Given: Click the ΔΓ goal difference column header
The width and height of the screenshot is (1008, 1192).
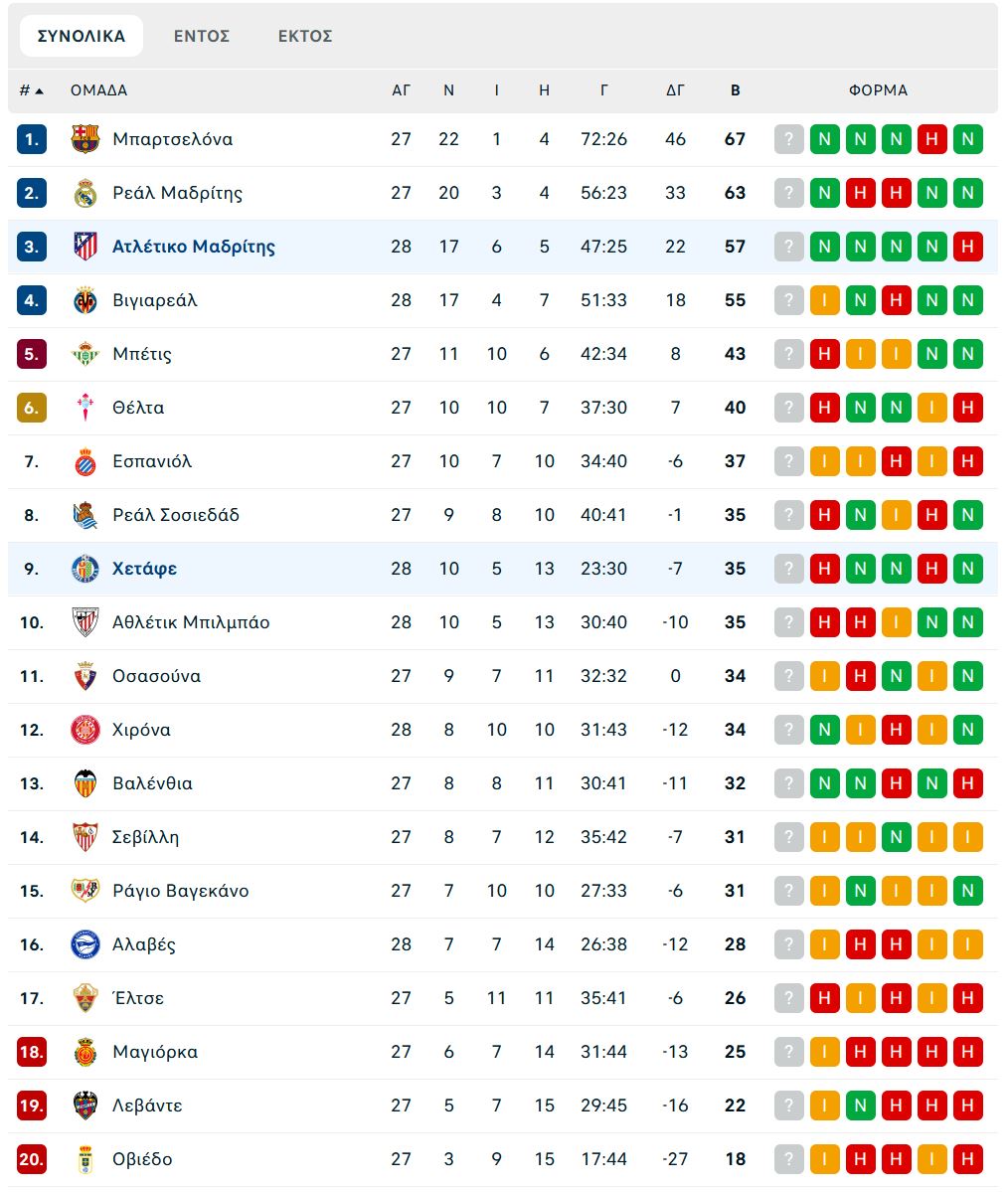Looking at the screenshot, I should pyautogui.click(x=675, y=90).
